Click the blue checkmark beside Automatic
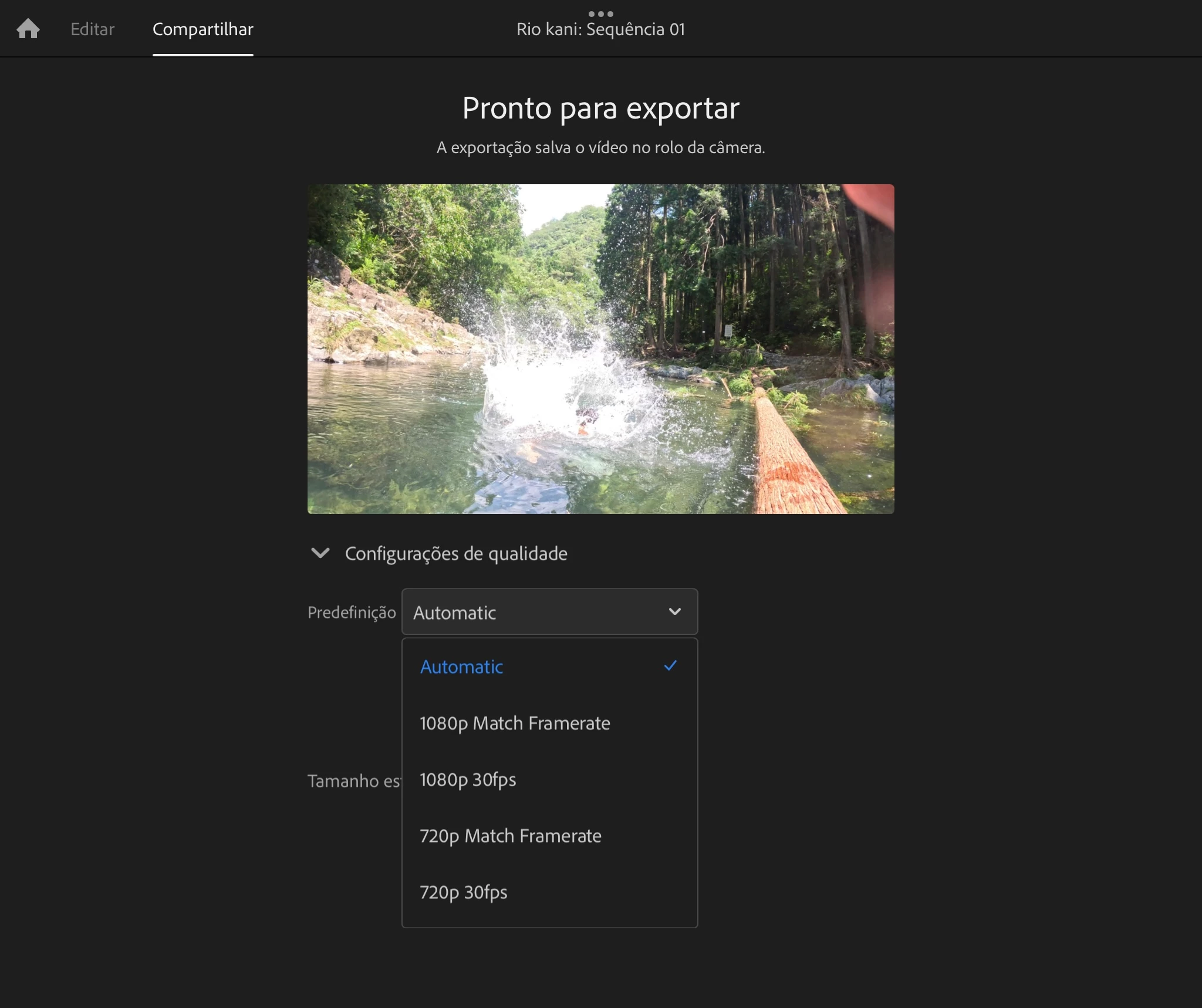The height and width of the screenshot is (1008, 1202). (670, 665)
